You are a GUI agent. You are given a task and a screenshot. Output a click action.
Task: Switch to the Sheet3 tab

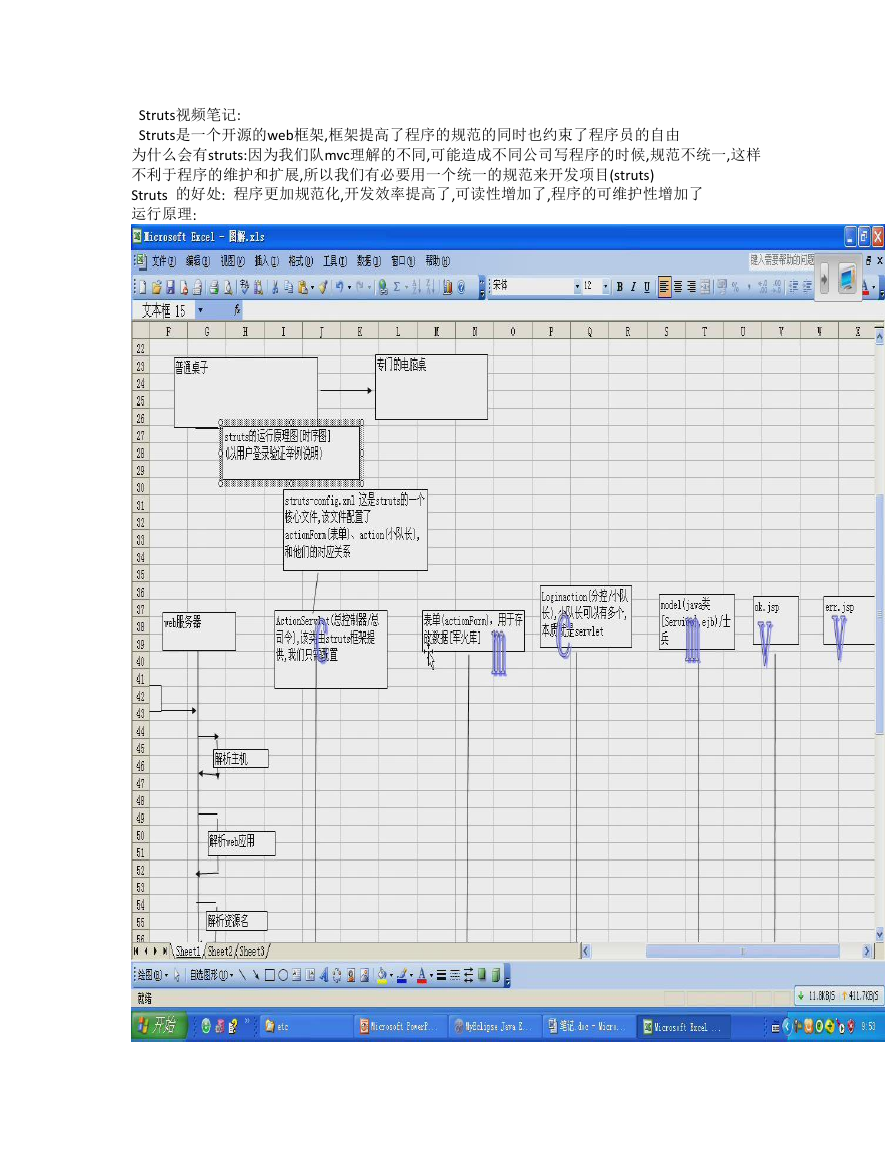tap(252, 952)
